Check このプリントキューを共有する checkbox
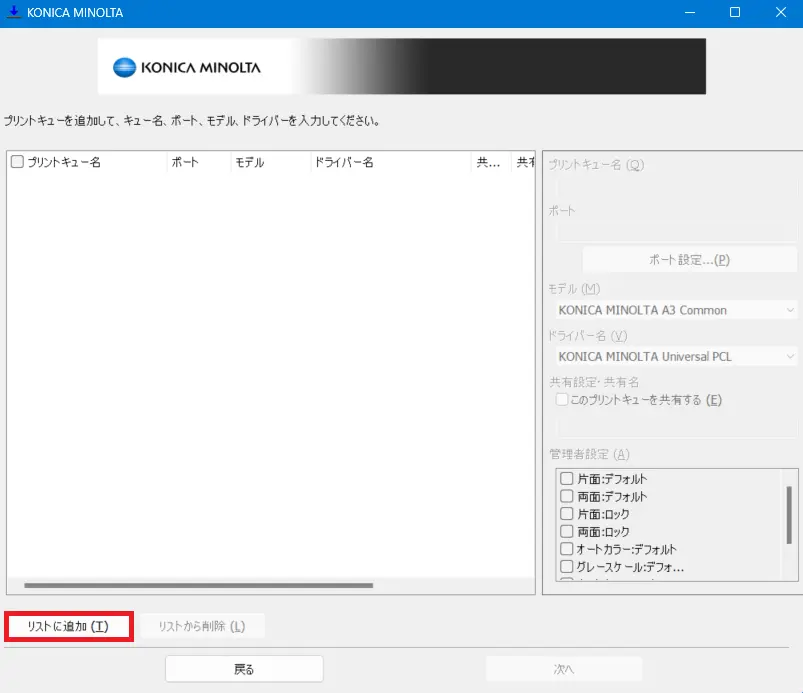 [x=562, y=400]
